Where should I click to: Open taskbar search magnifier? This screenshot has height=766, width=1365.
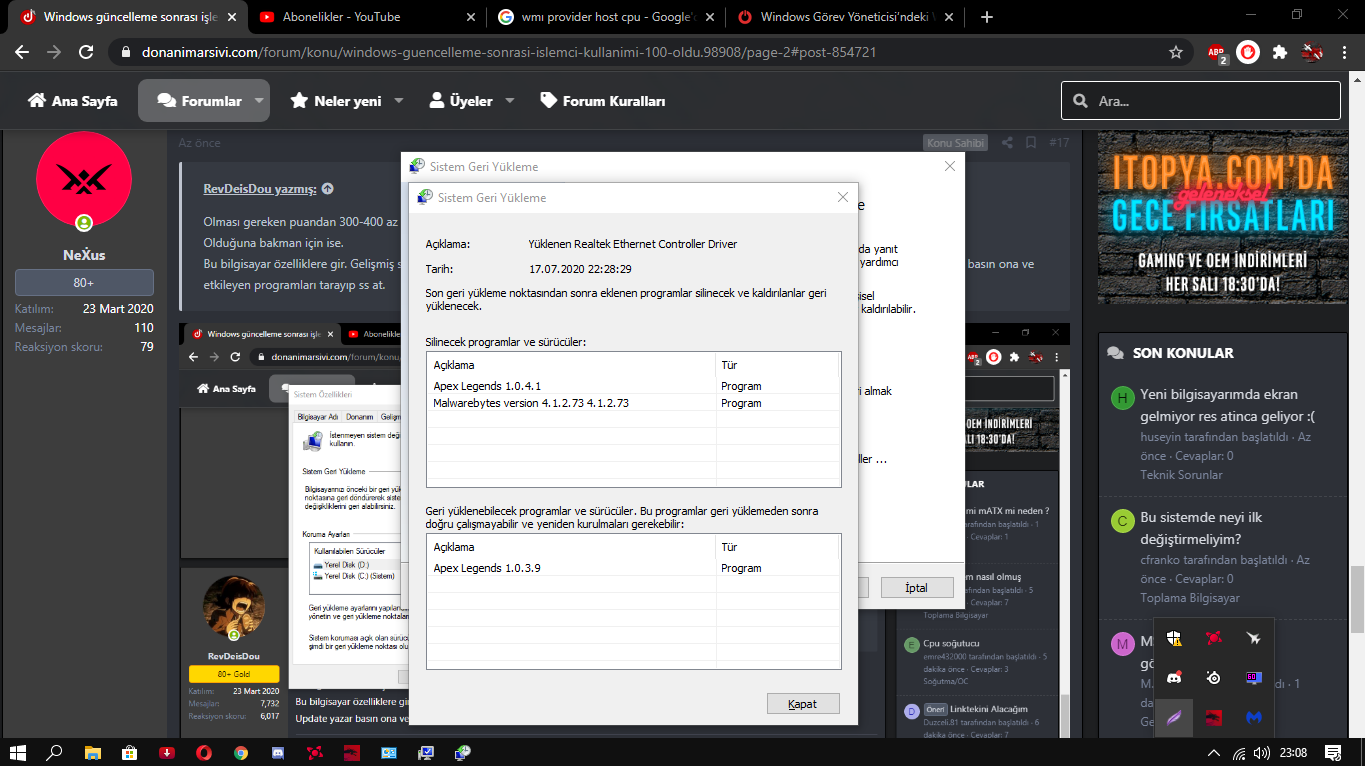pyautogui.click(x=54, y=752)
